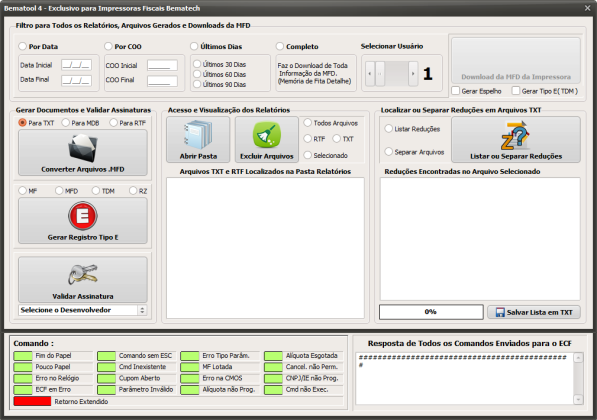Screen dimensions: 597x420
Task: Select TXT files deletion option
Action: click(x=337, y=139)
